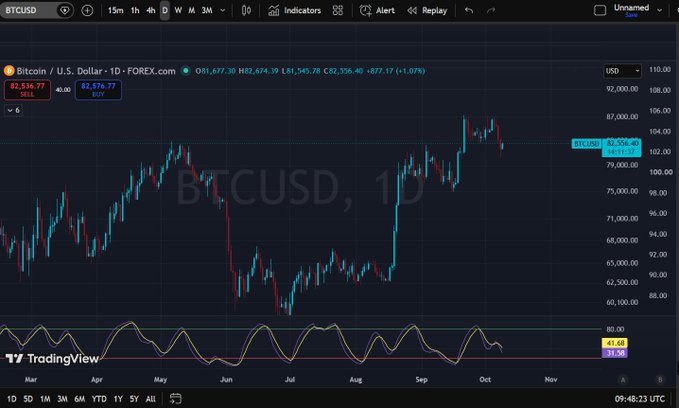This screenshot has height=408, width=679.
Task: Toggle the B scale mode button
Action: point(660,380)
